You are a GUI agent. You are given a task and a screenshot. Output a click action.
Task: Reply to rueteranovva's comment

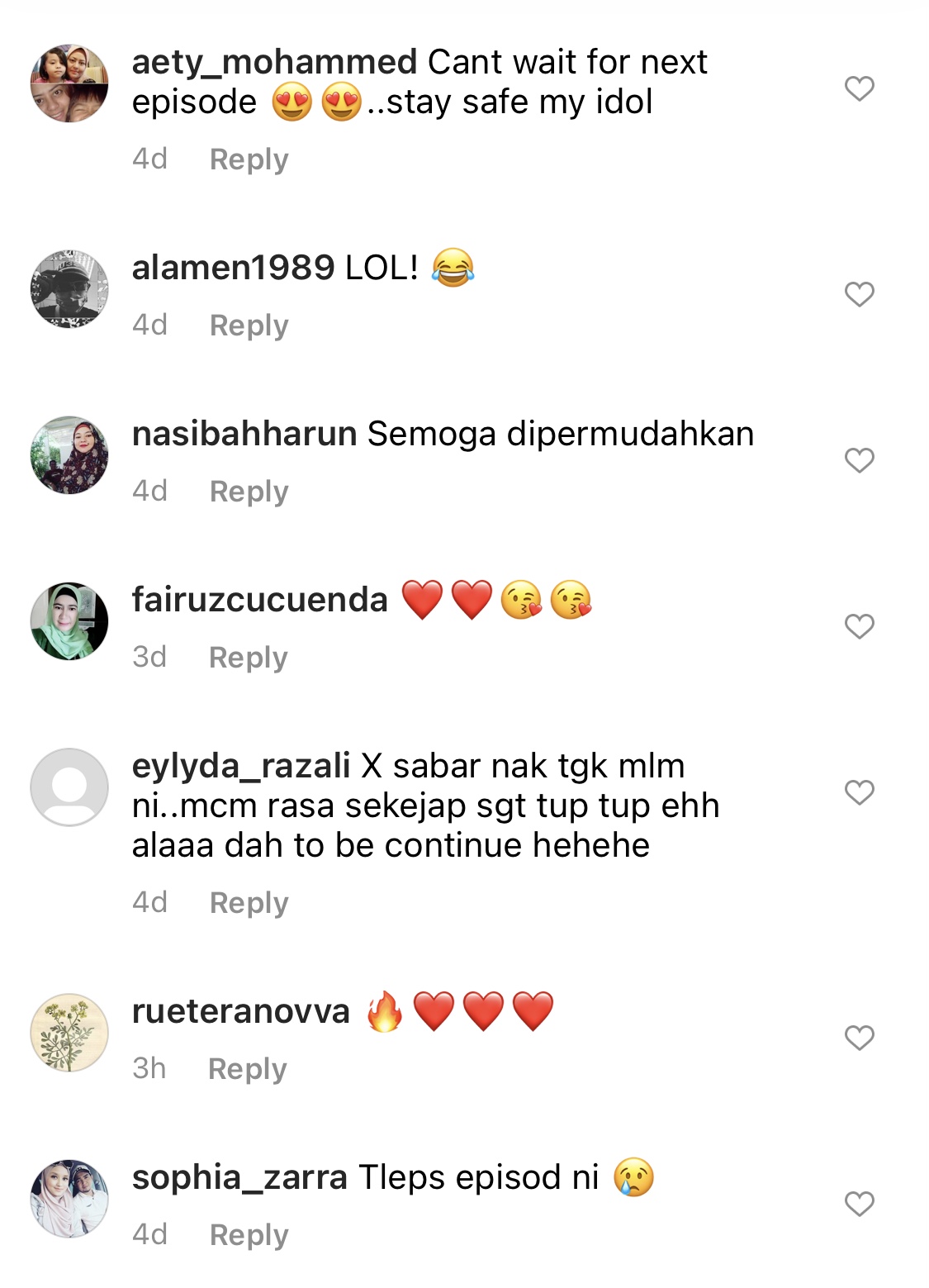247,1069
